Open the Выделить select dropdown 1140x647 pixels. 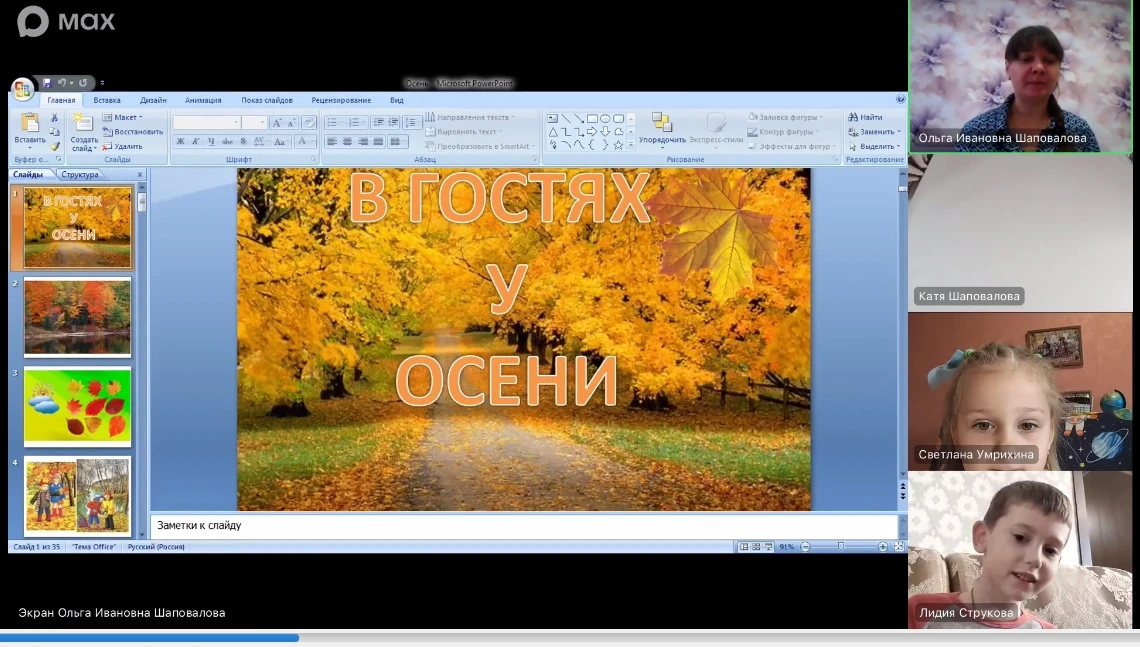875,146
